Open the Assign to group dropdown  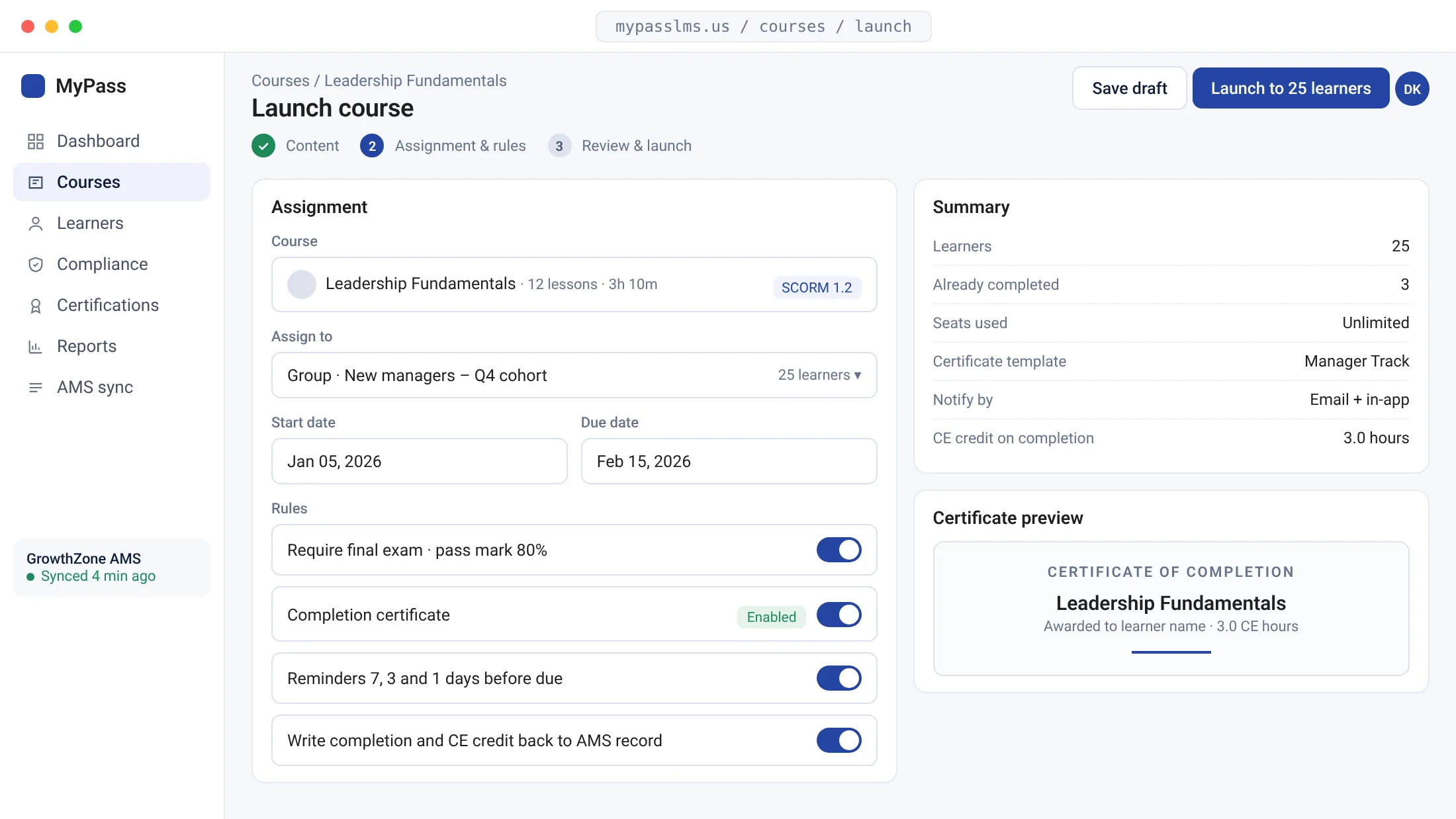(x=574, y=375)
